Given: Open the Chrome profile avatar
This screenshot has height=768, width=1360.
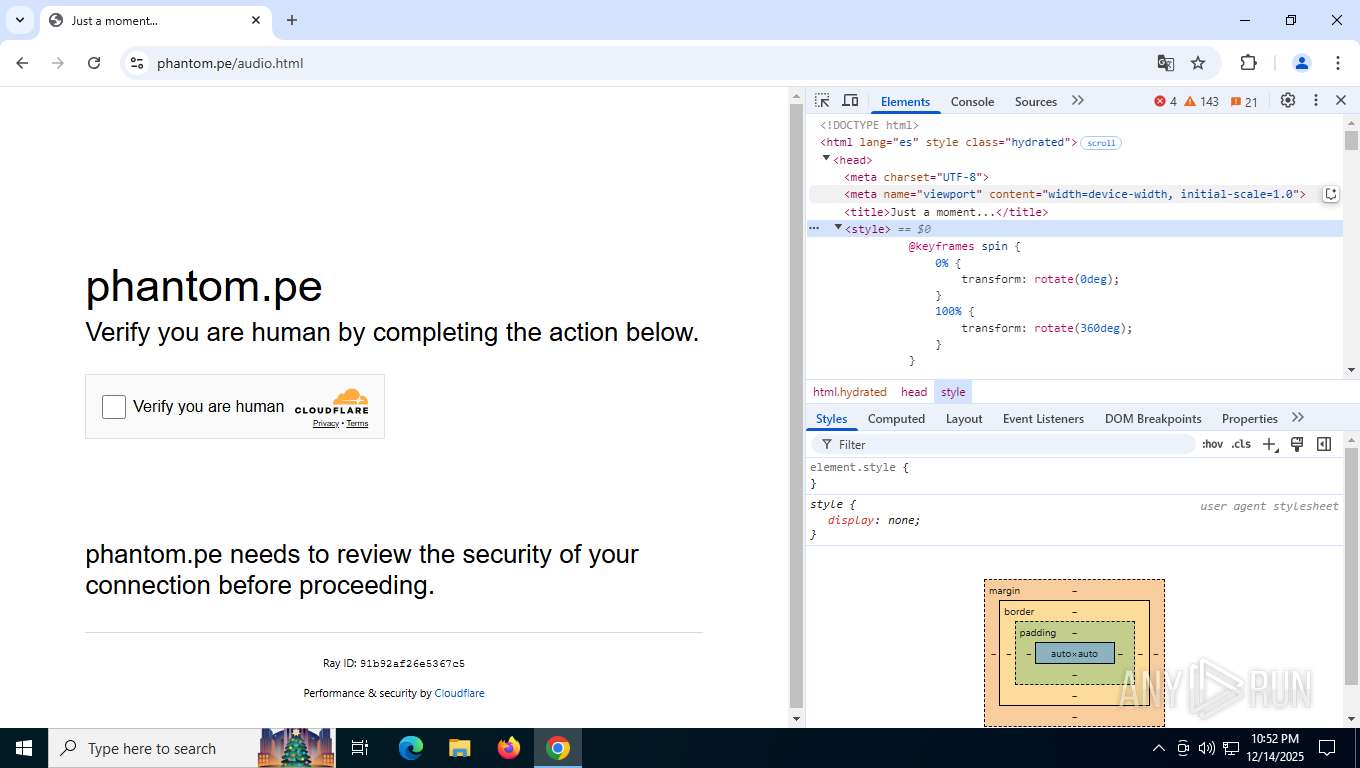Looking at the screenshot, I should (1302, 63).
